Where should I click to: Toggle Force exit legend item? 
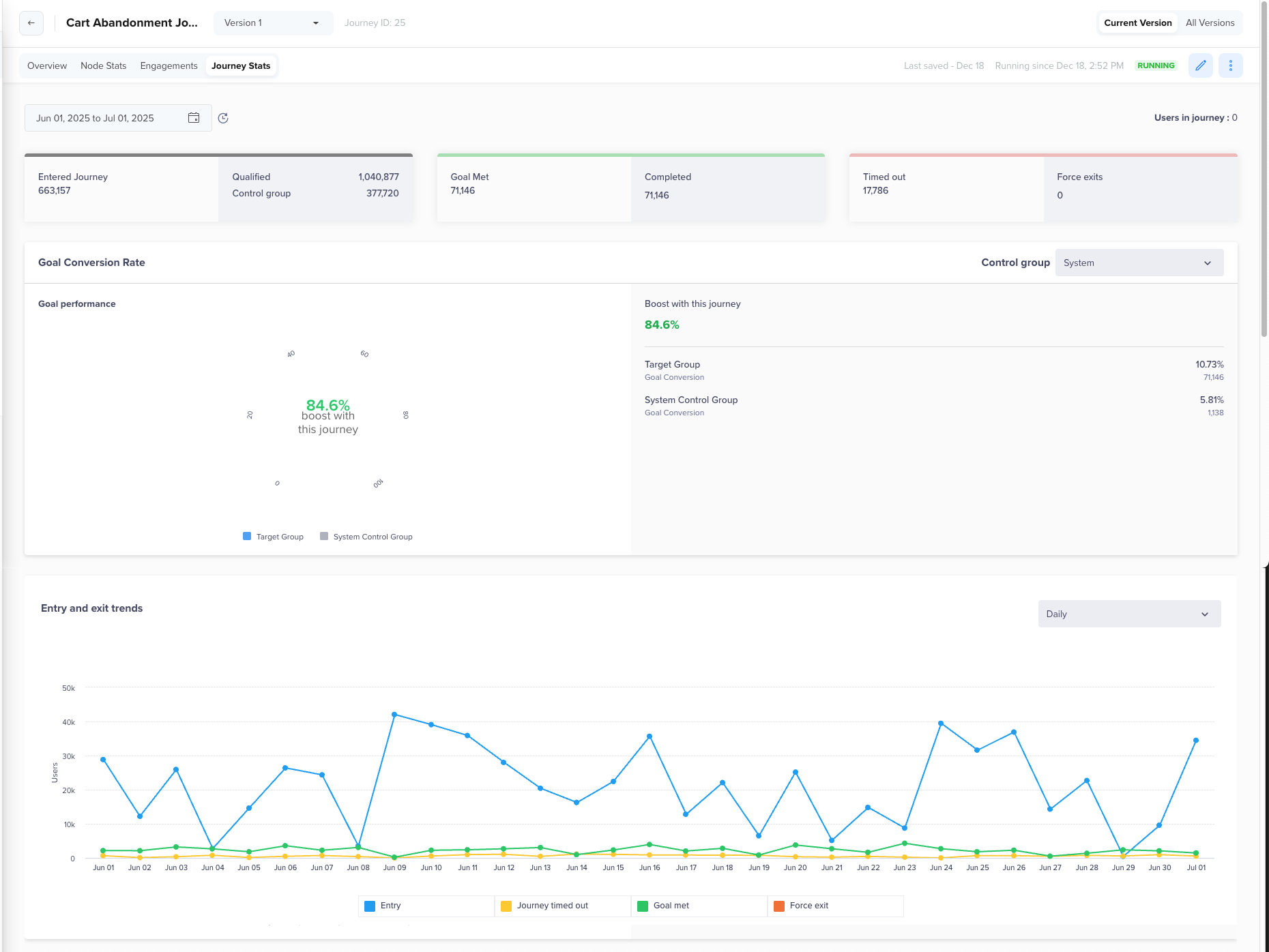coord(835,906)
